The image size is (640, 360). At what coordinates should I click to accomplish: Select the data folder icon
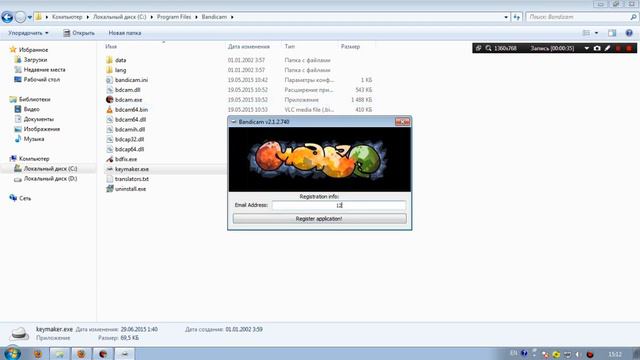coord(109,60)
